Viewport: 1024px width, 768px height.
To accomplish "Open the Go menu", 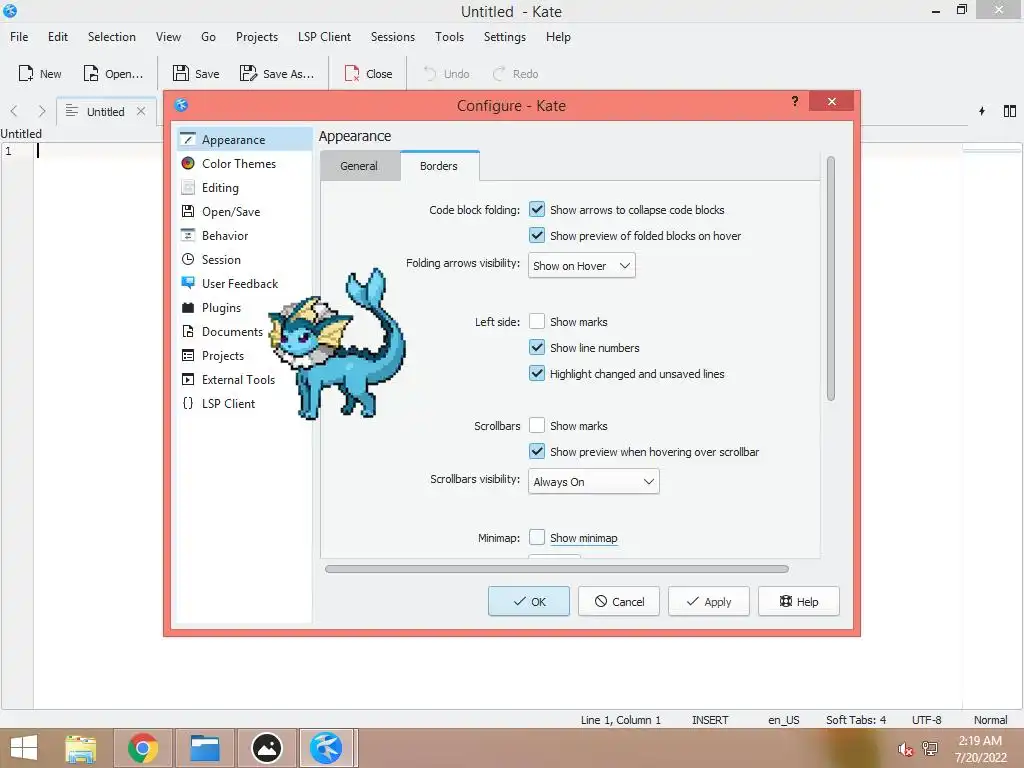I will click(208, 37).
